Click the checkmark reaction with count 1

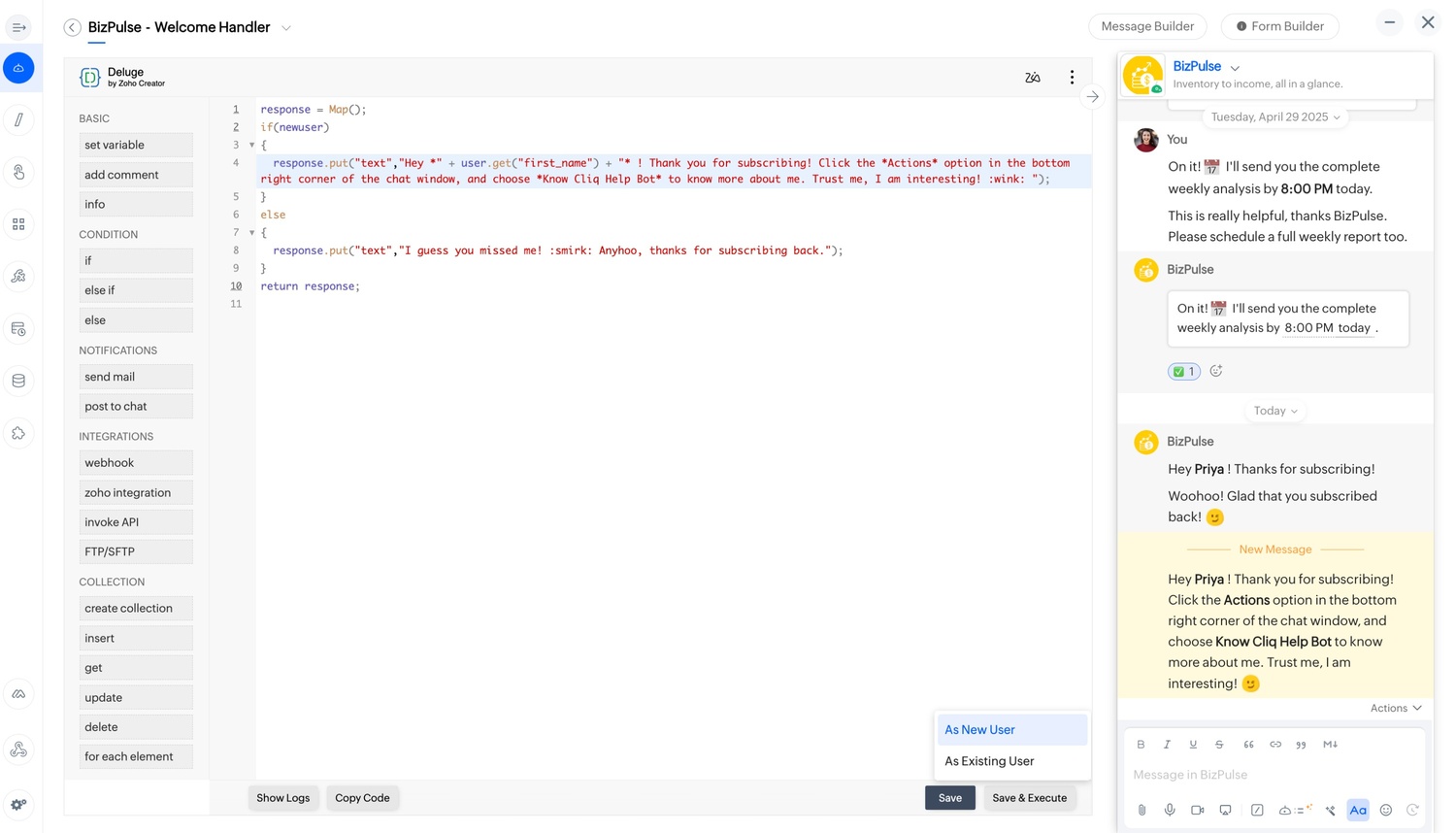pos(1183,371)
